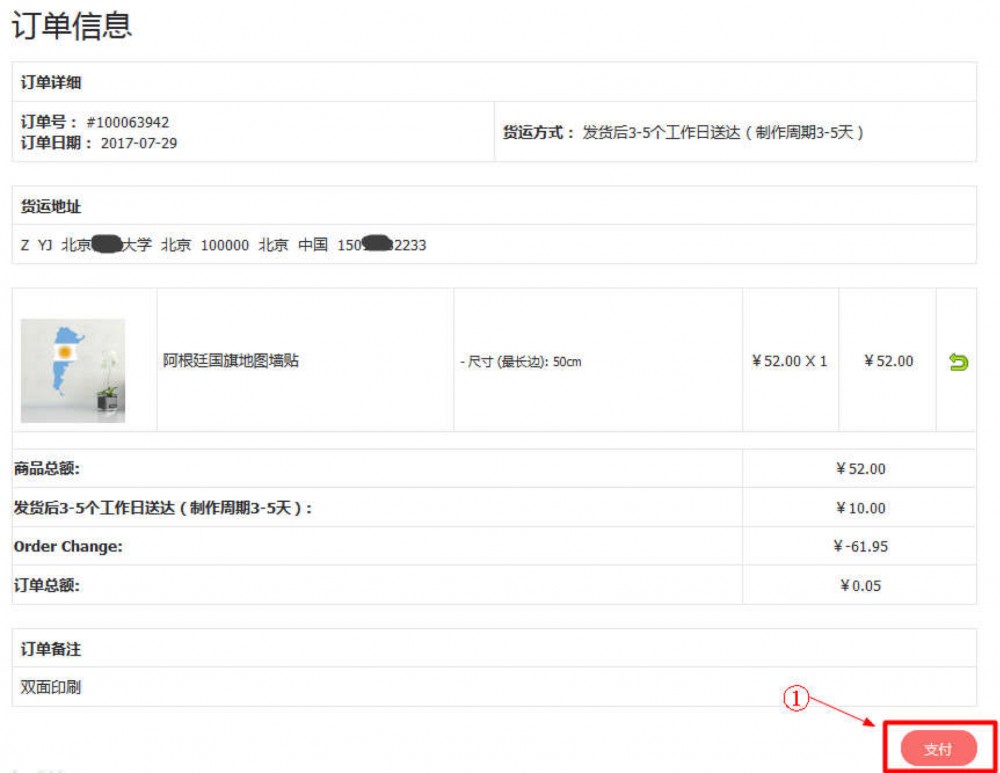Click the green return arrow icon
1000x773 pixels.
(958, 362)
